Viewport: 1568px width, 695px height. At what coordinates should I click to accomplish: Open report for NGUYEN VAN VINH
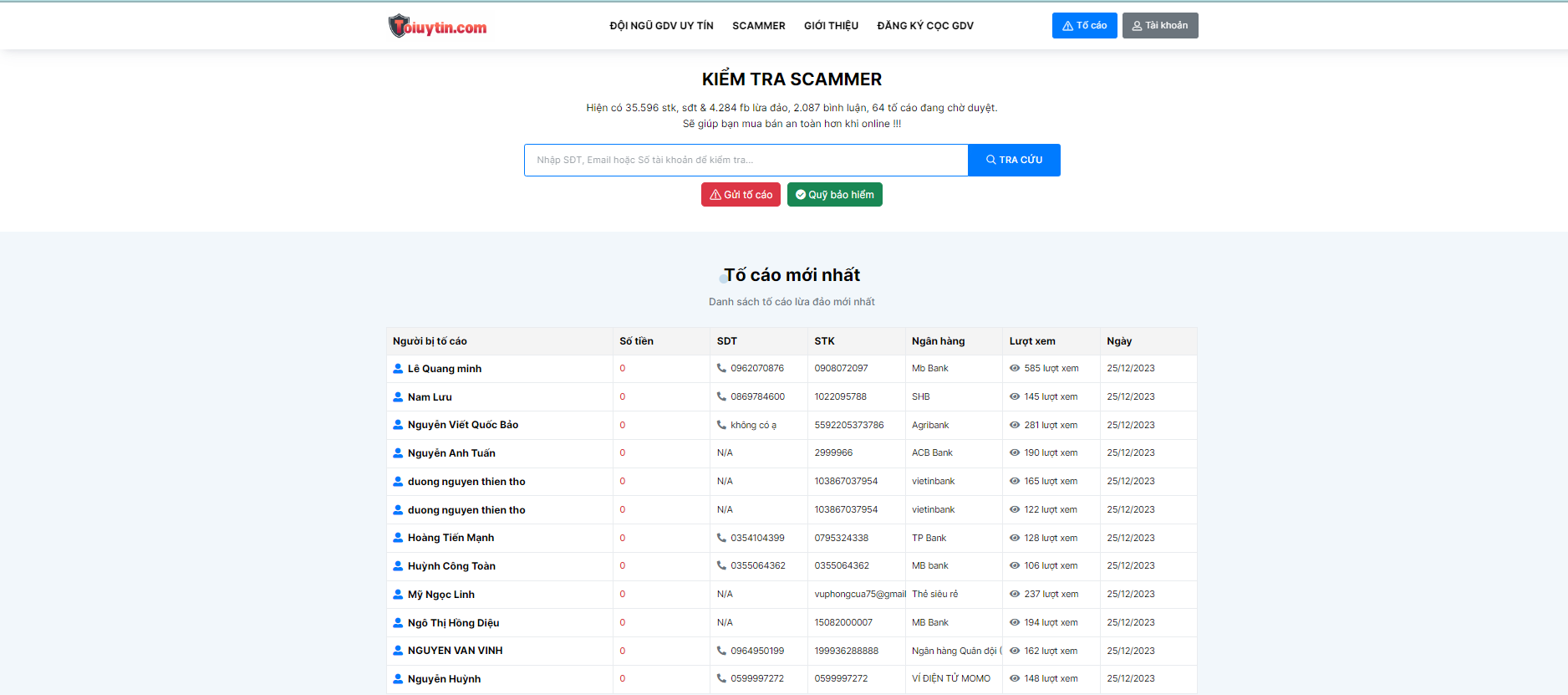(x=456, y=651)
